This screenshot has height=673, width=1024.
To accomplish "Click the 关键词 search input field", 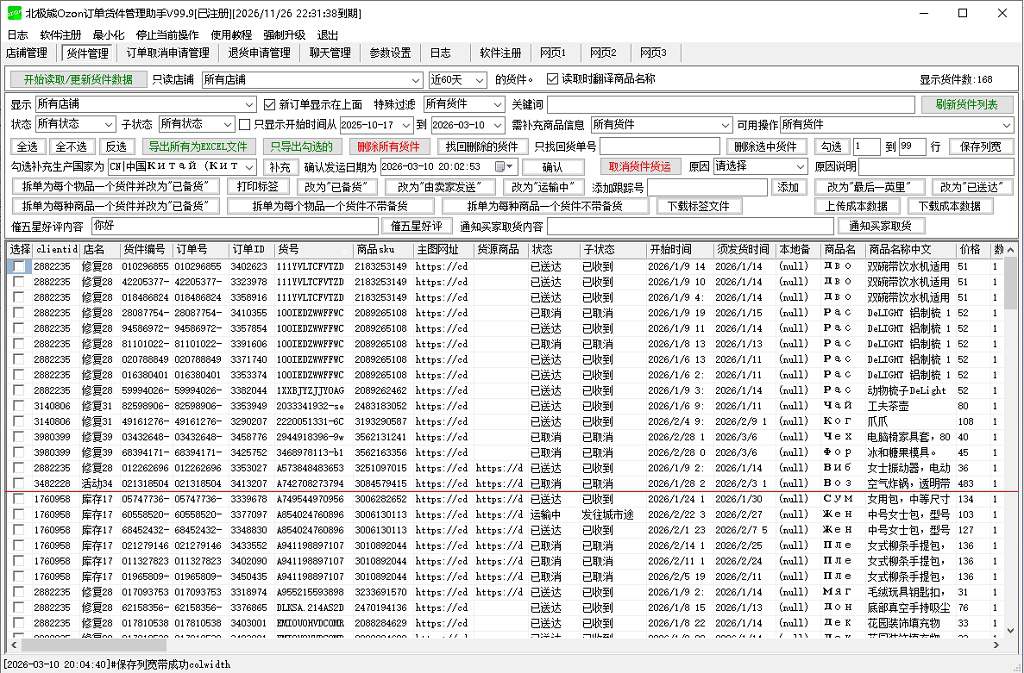I will [730, 104].
